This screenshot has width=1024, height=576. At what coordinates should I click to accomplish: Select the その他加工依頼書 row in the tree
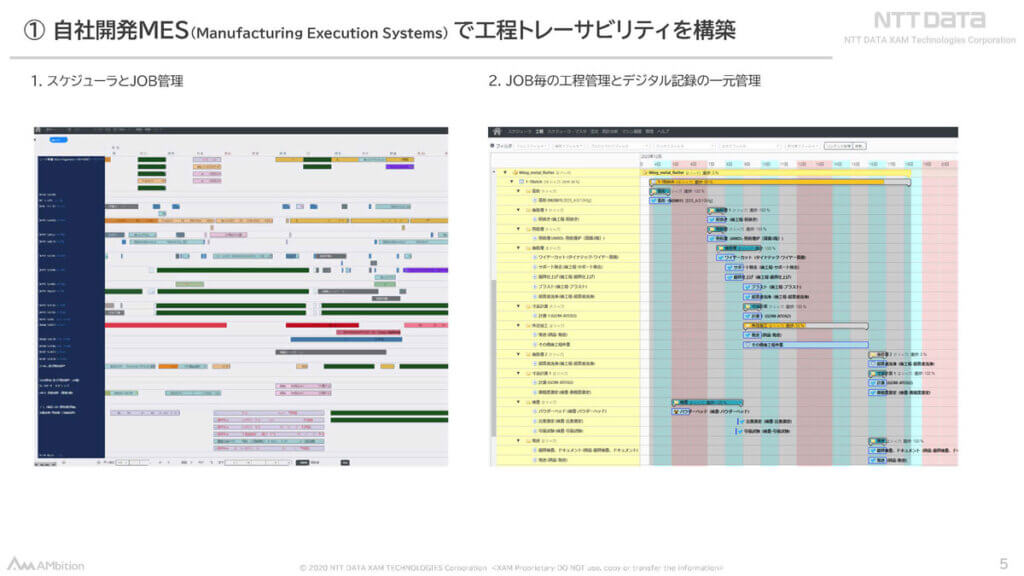pyautogui.click(x=567, y=344)
